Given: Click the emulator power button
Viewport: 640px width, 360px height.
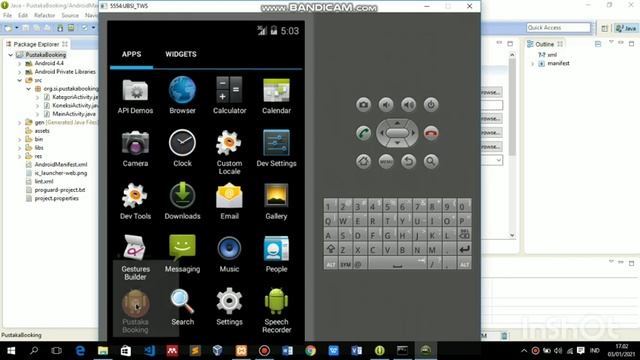Looking at the screenshot, I should 431,105.
